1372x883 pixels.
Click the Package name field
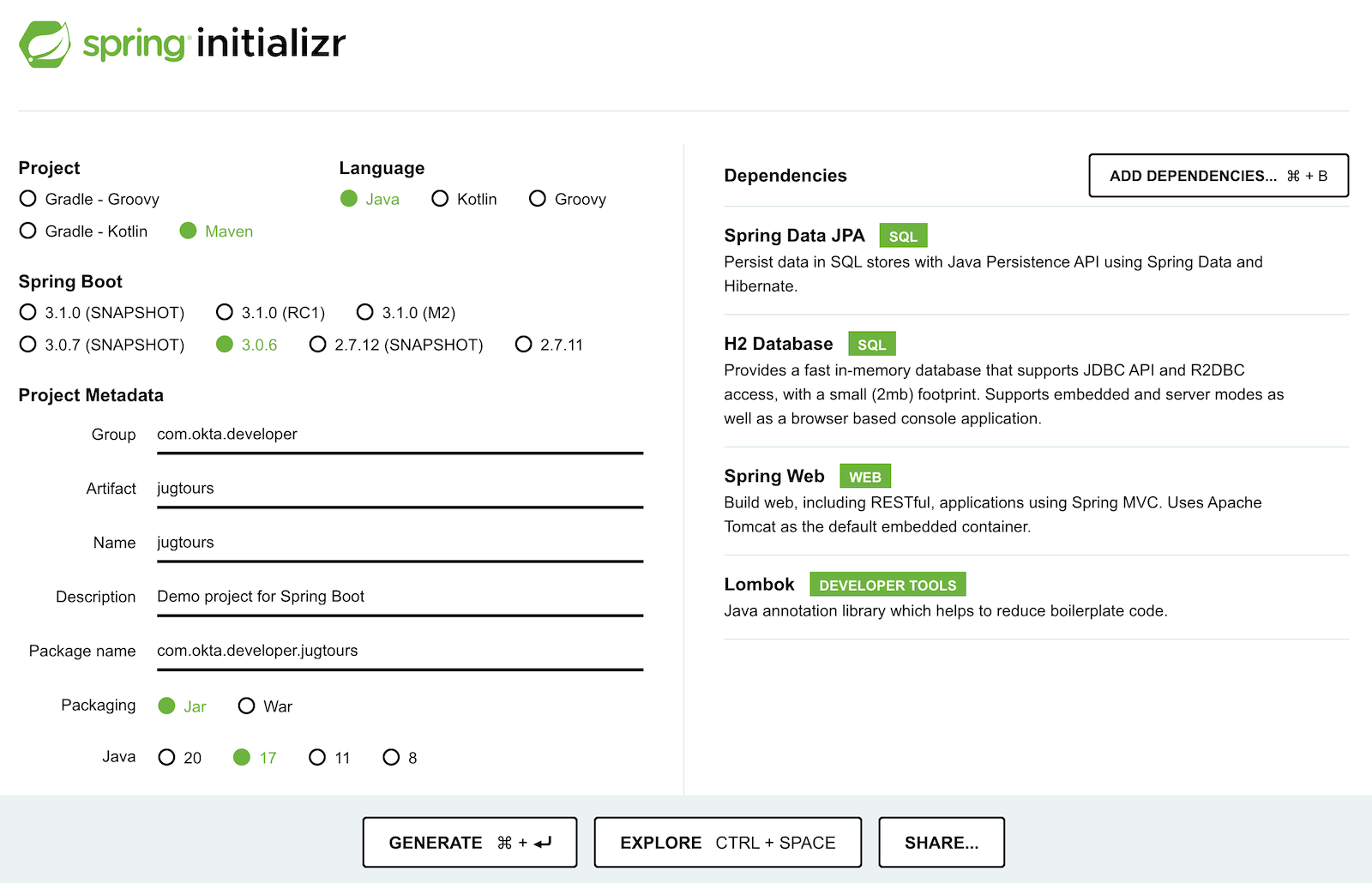(399, 651)
